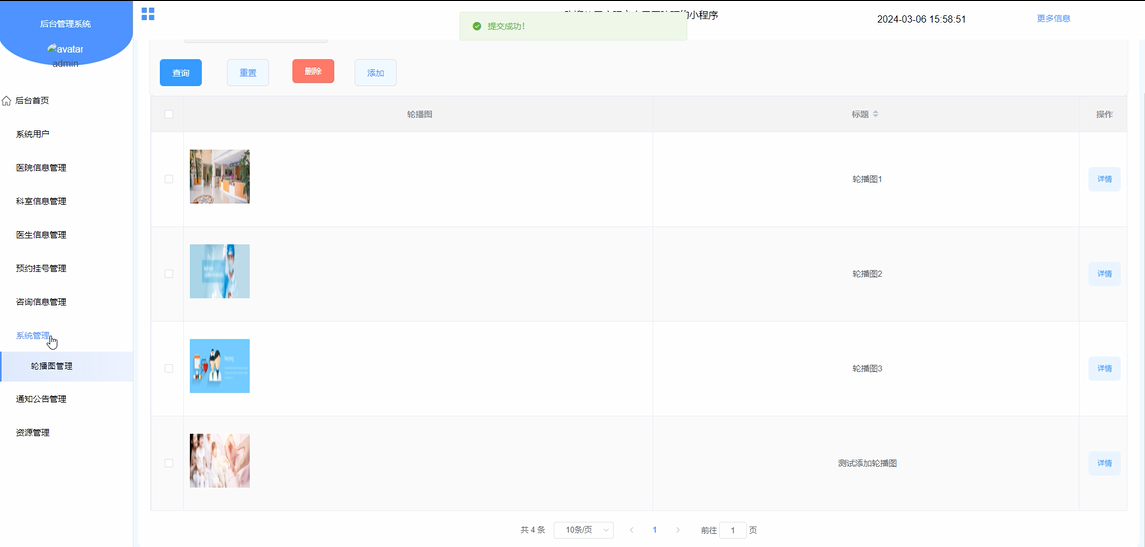This screenshot has height=547, width=1145.
Task: Select 轮播图管理 submenu item
Action: (x=66, y=367)
